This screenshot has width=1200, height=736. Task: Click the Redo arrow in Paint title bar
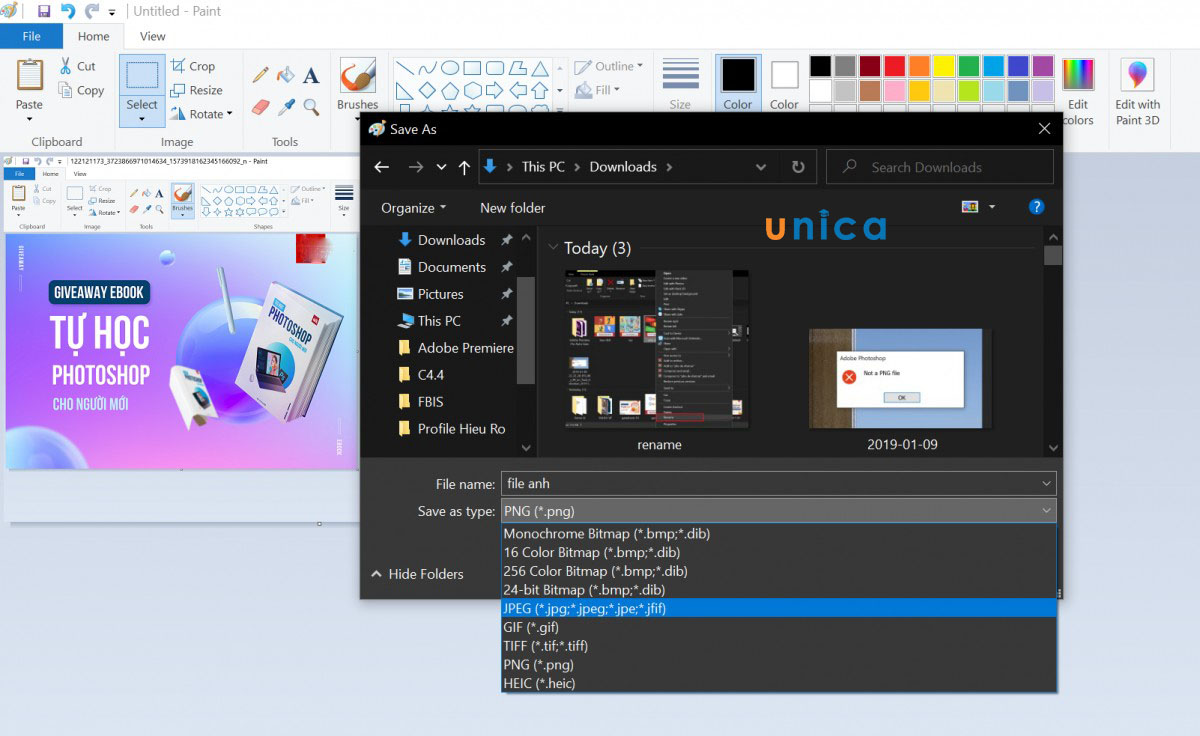(x=92, y=11)
